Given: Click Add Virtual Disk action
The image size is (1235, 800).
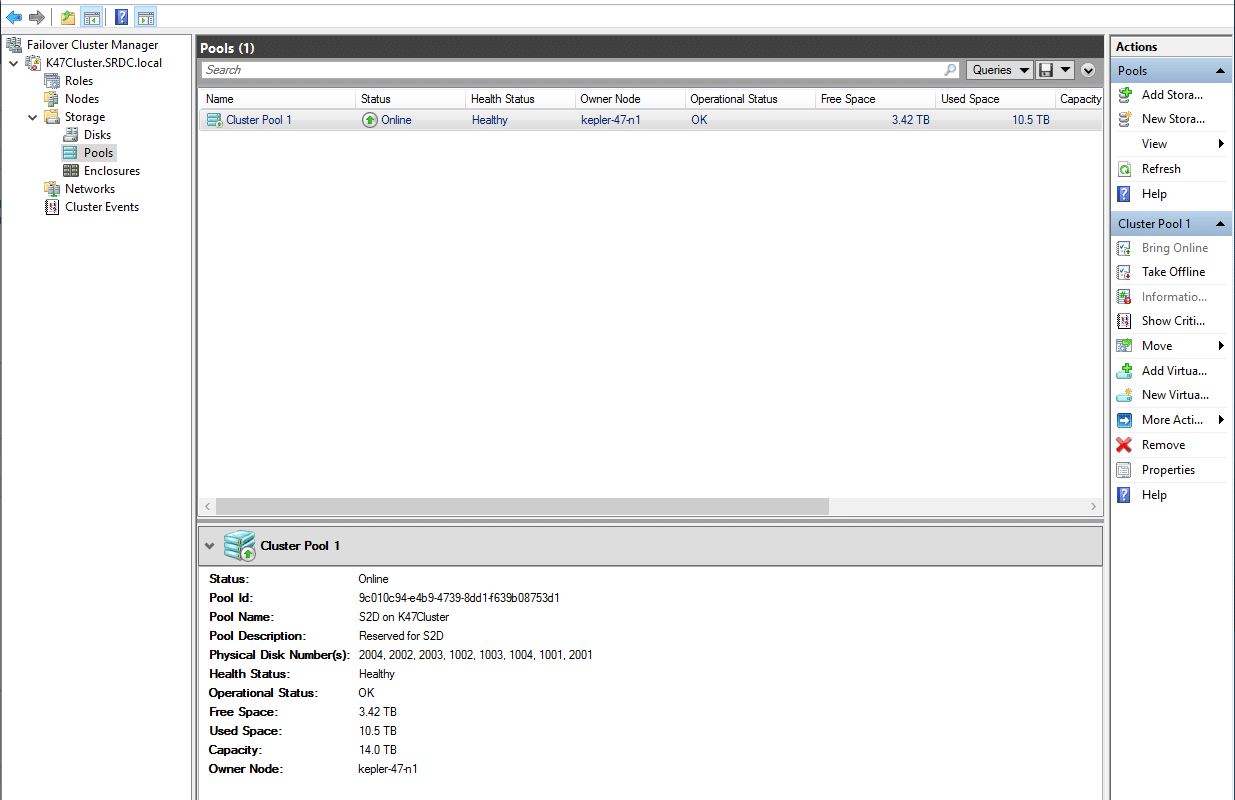Looking at the screenshot, I should [1174, 371].
